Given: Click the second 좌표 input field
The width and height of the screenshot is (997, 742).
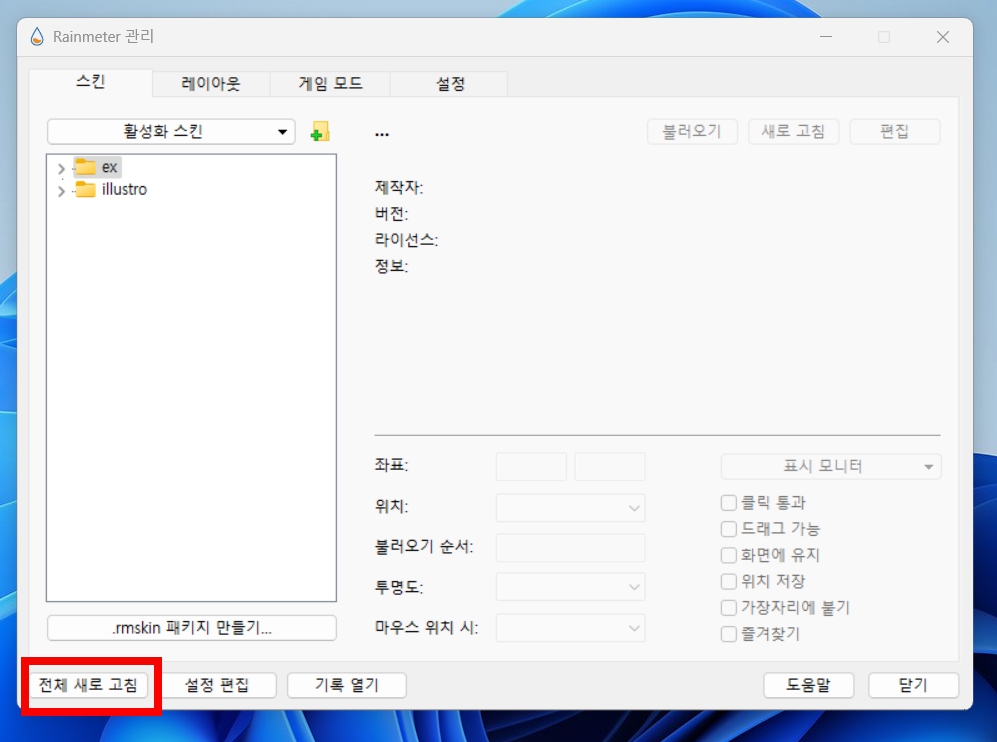Looking at the screenshot, I should click(x=610, y=467).
